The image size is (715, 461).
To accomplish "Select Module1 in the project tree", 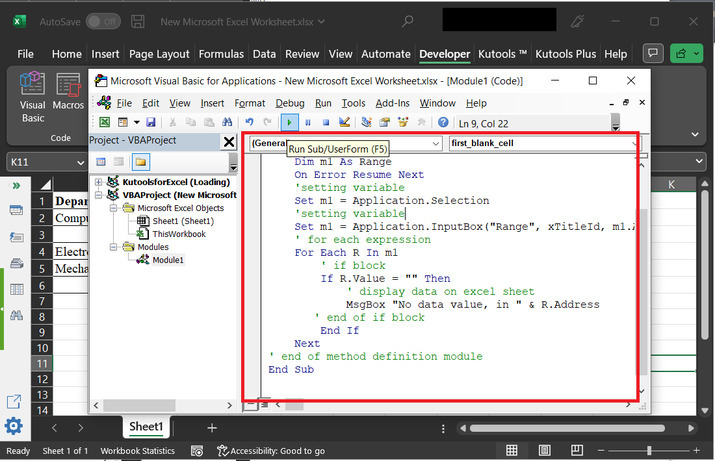I will 167,260.
